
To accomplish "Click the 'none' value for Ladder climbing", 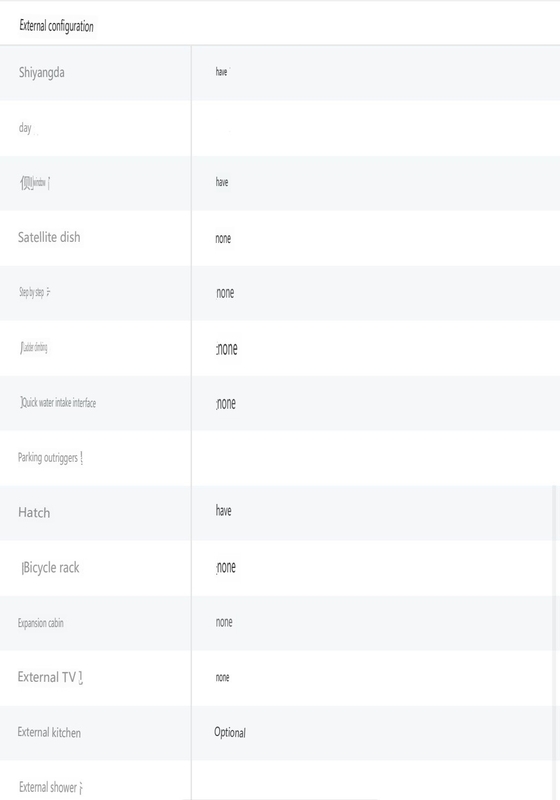I will [226, 348].
